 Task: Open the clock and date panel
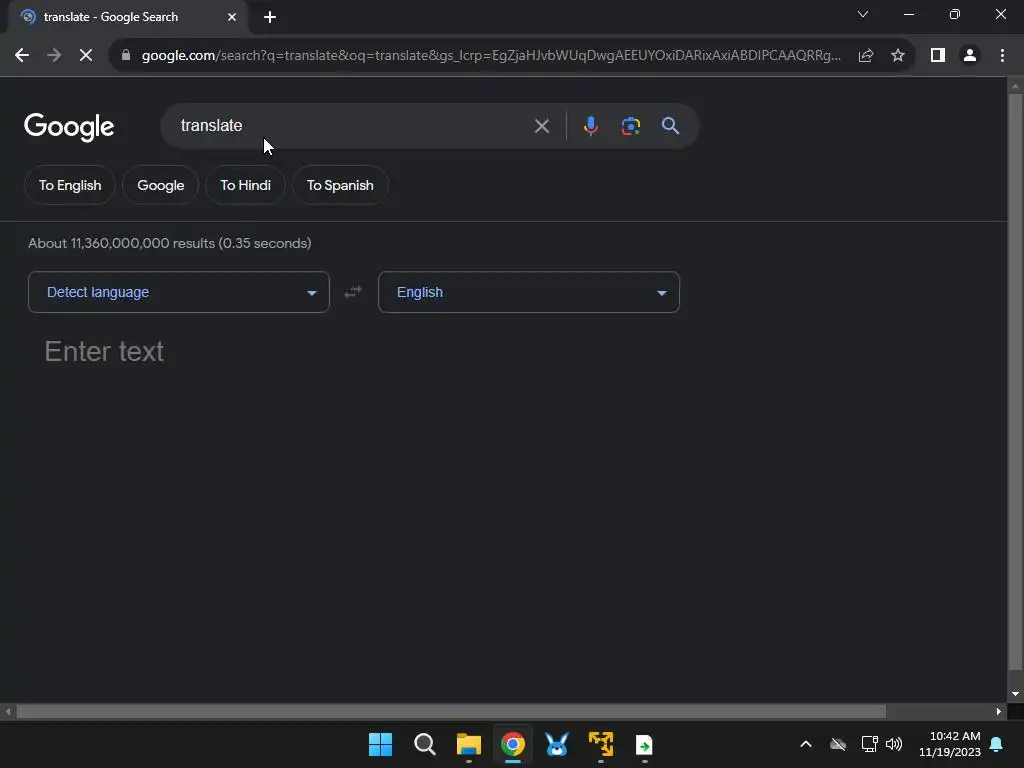coord(950,744)
